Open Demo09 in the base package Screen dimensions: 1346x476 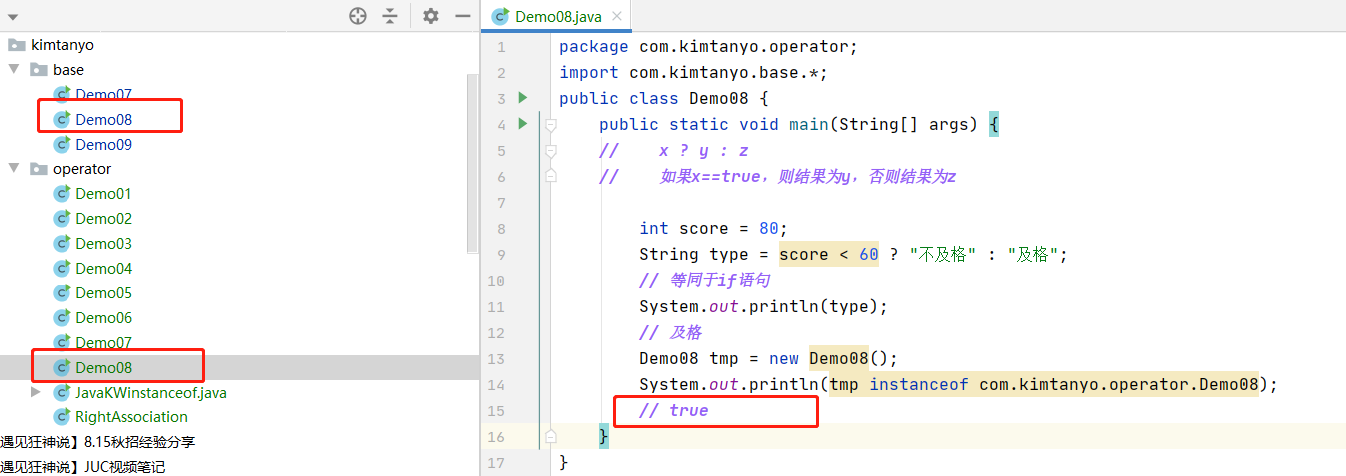pyautogui.click(x=103, y=144)
